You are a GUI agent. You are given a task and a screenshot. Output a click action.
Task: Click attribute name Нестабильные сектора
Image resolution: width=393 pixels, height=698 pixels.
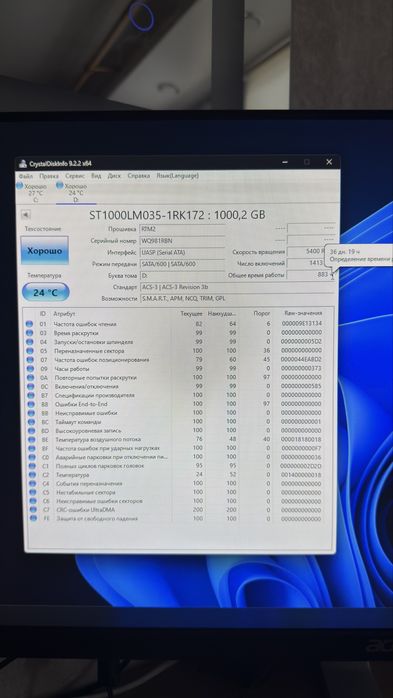coord(85,492)
